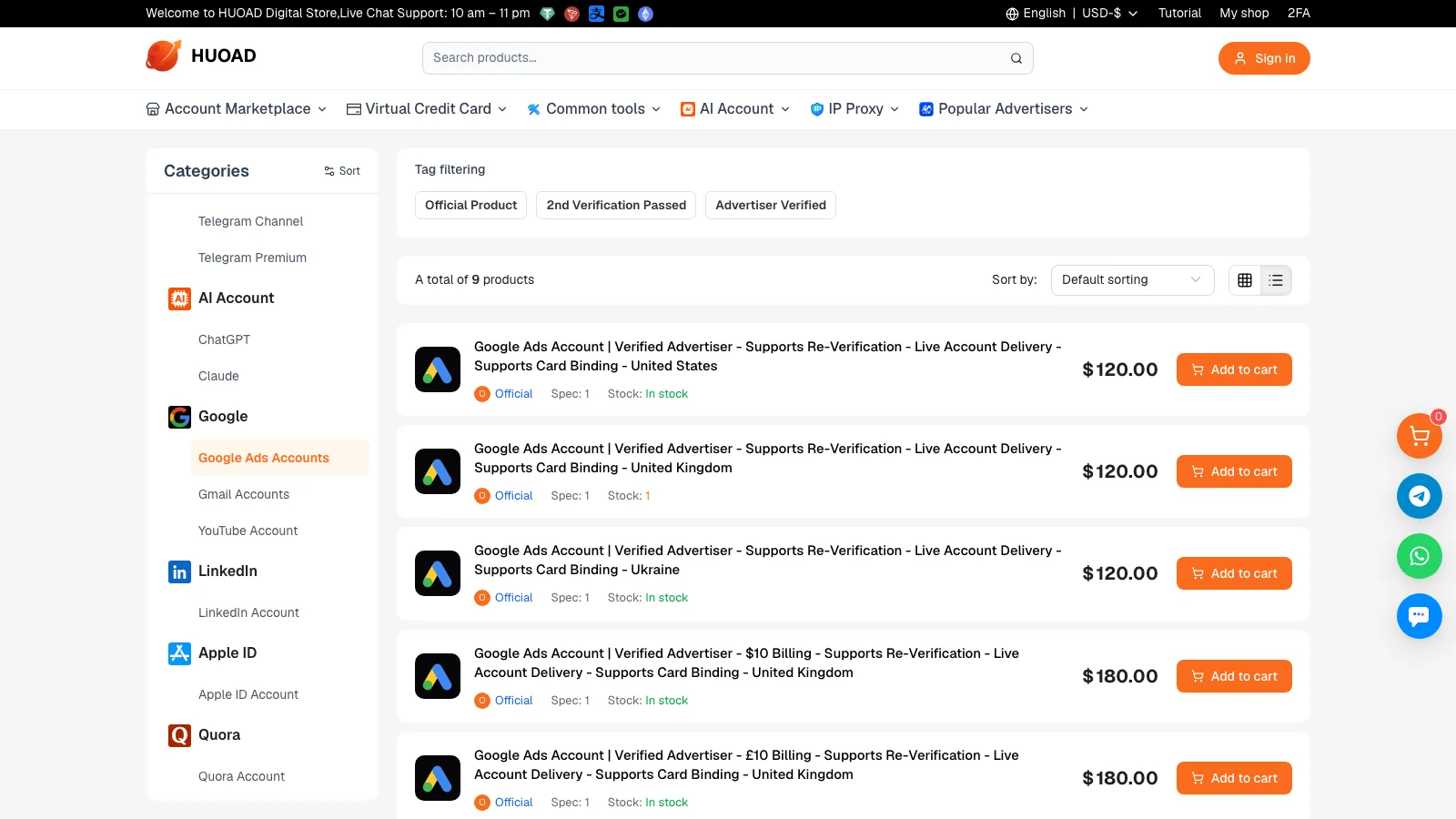The width and height of the screenshot is (1456, 819).
Task: Click the HUOAD logo icon
Action: click(164, 56)
